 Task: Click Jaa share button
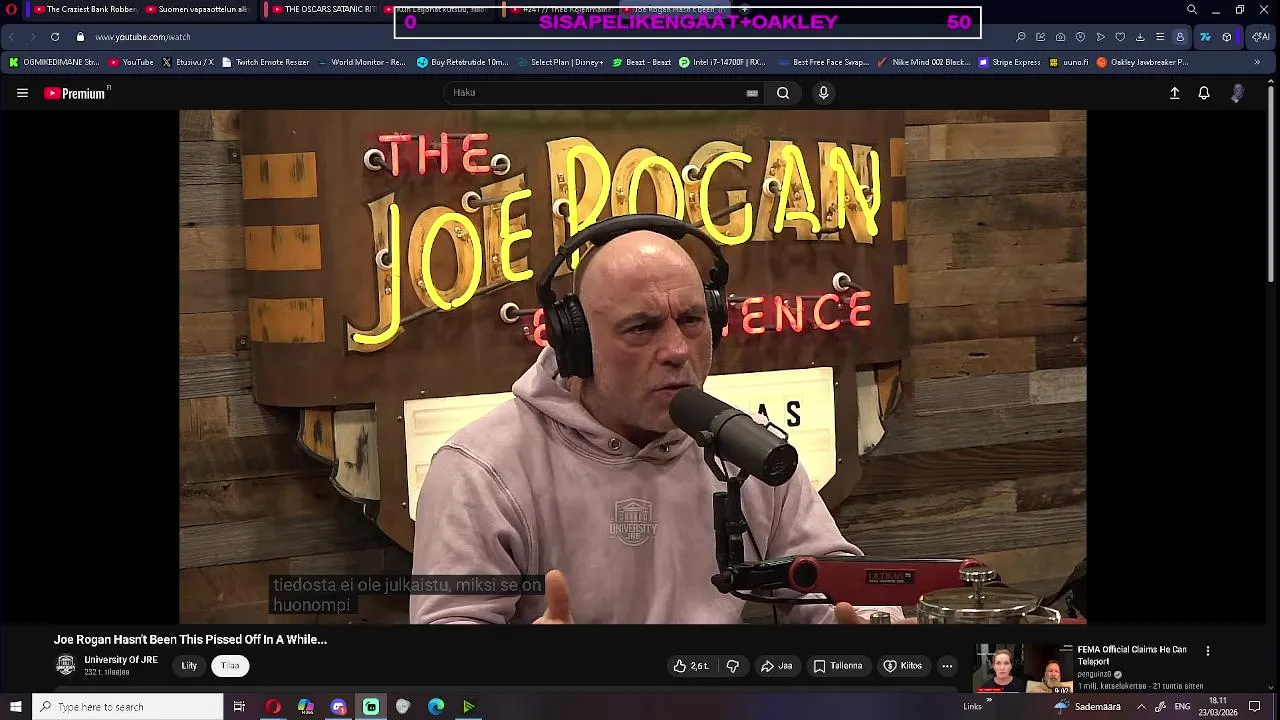point(776,666)
